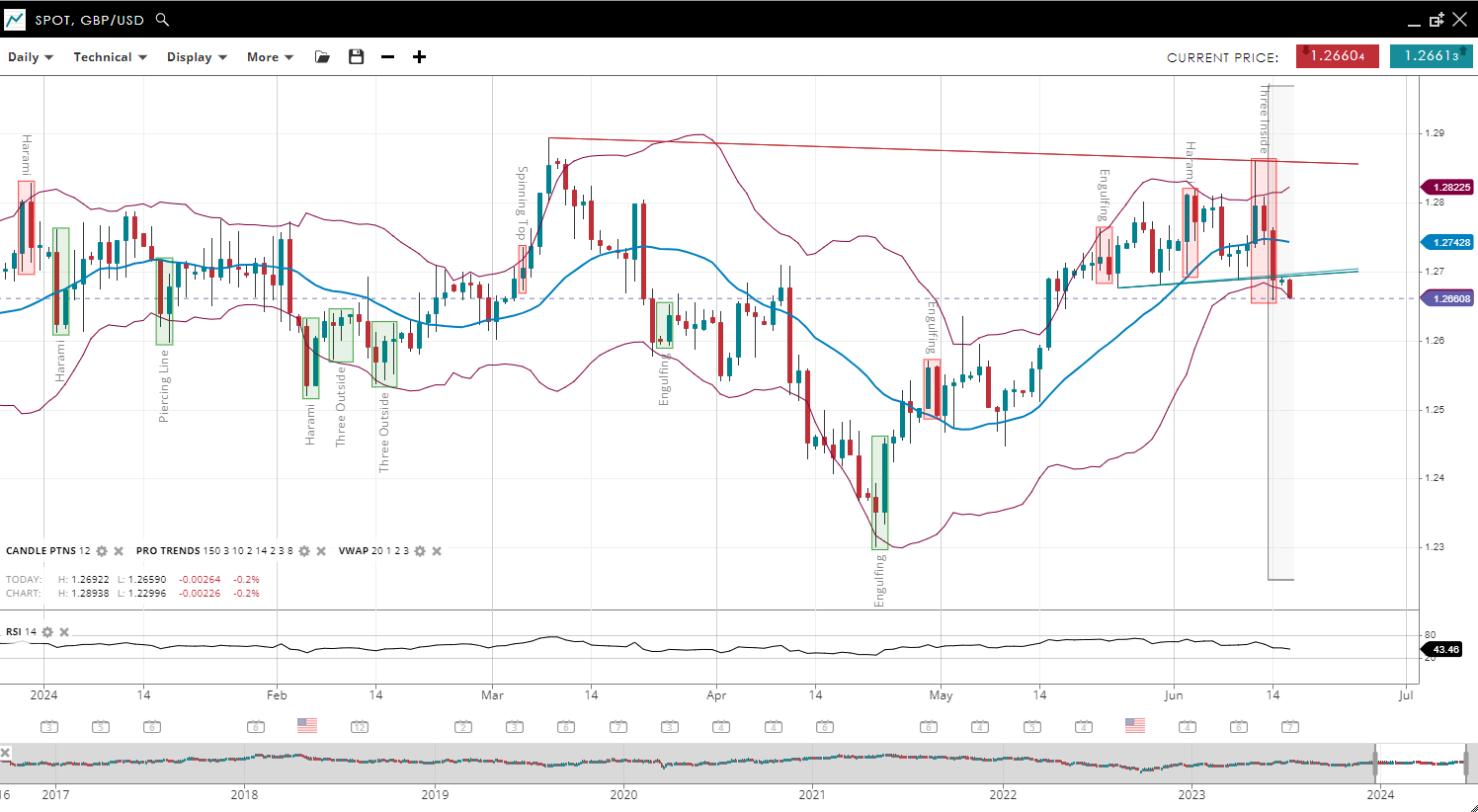
Task: Click the first US flag event marker
Action: click(x=307, y=726)
